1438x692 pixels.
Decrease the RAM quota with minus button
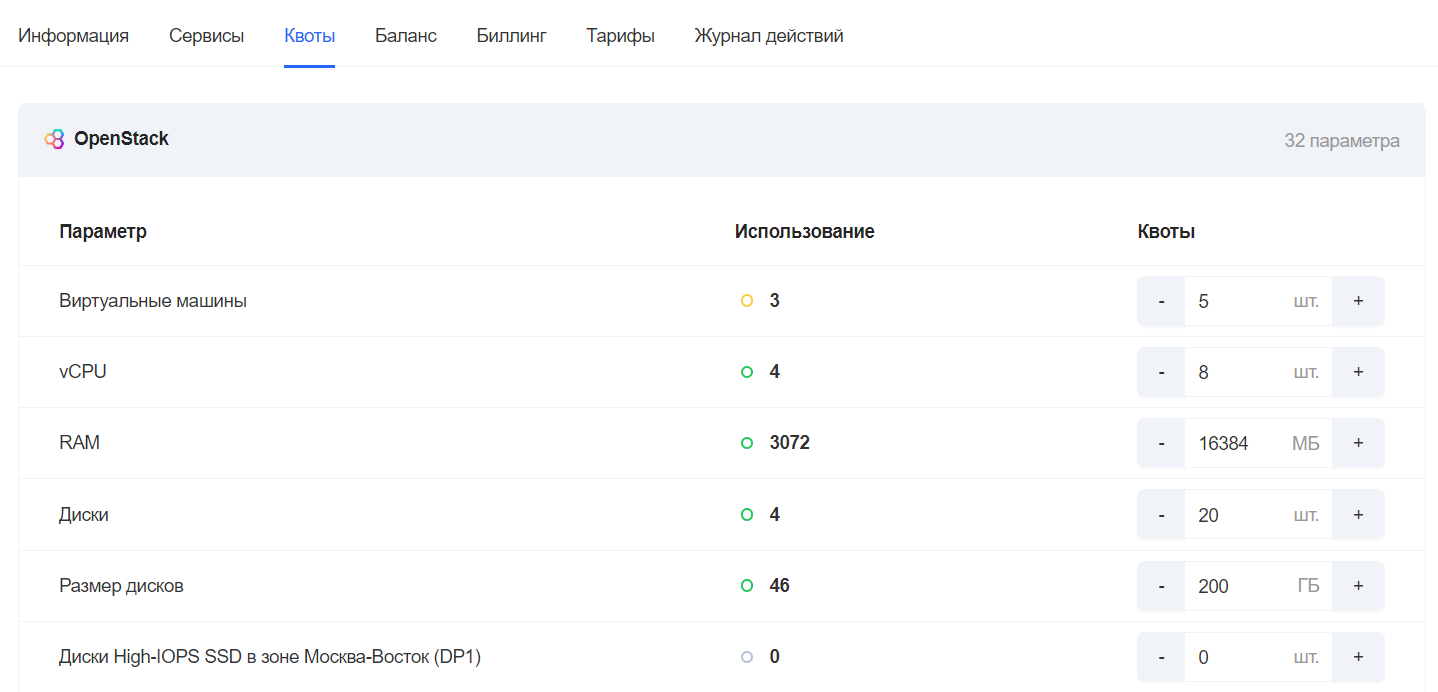(1161, 443)
